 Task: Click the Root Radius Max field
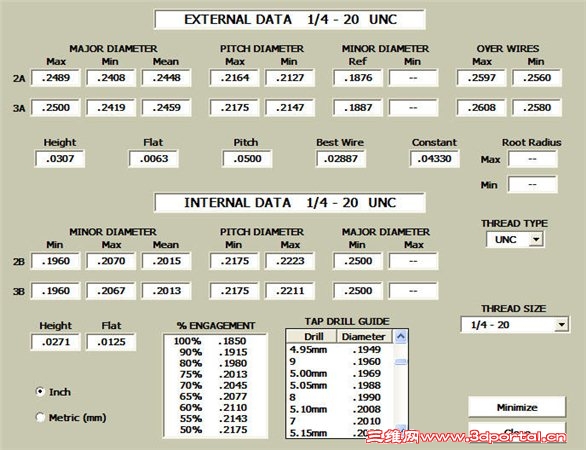(x=533, y=159)
